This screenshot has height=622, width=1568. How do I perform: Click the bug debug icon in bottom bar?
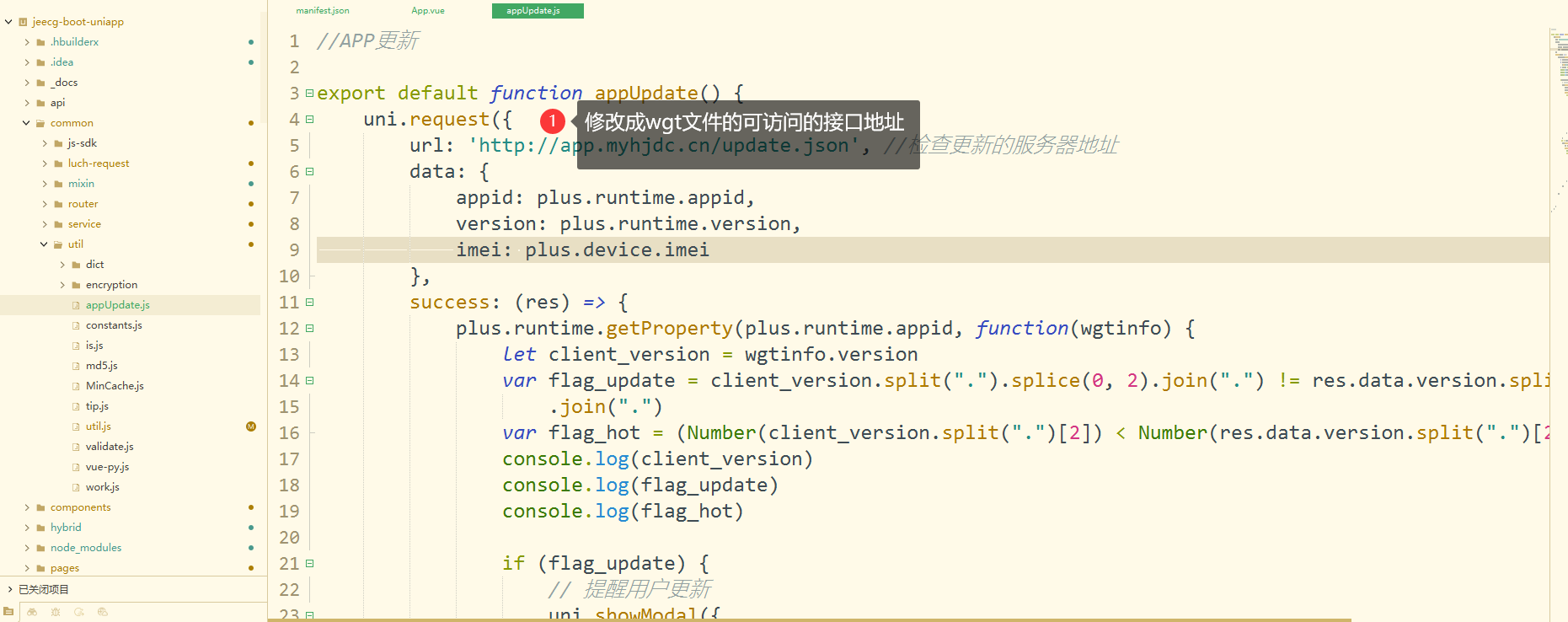point(56,612)
